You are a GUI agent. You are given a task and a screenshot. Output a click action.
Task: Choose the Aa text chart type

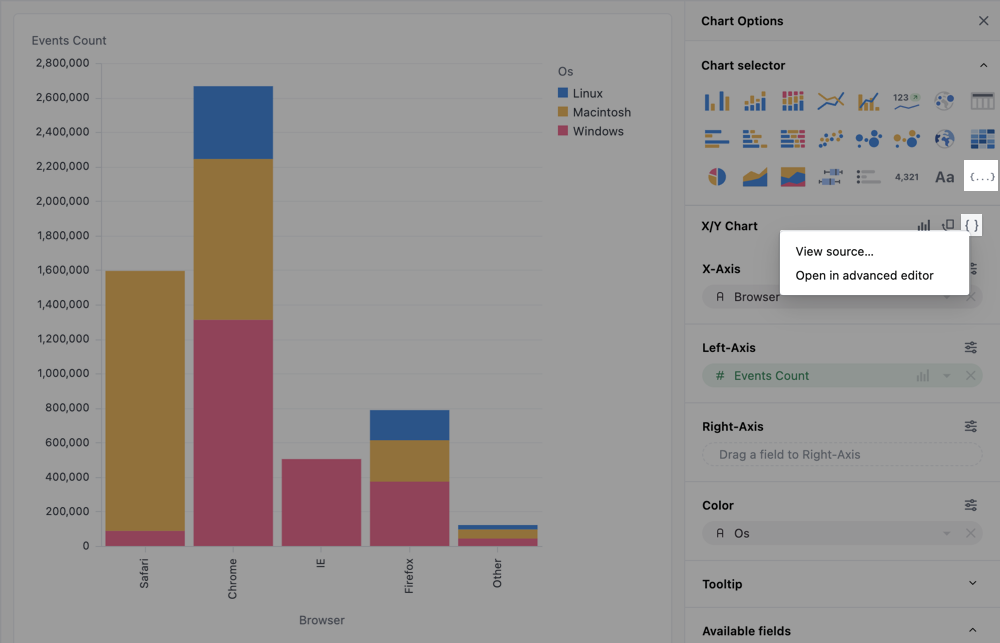941,176
